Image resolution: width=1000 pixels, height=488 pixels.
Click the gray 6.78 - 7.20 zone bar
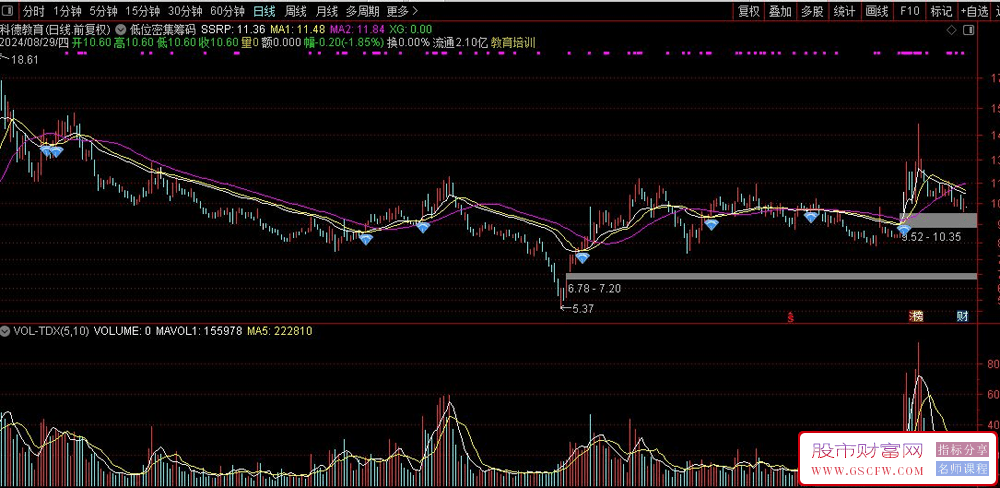[x=771, y=276]
